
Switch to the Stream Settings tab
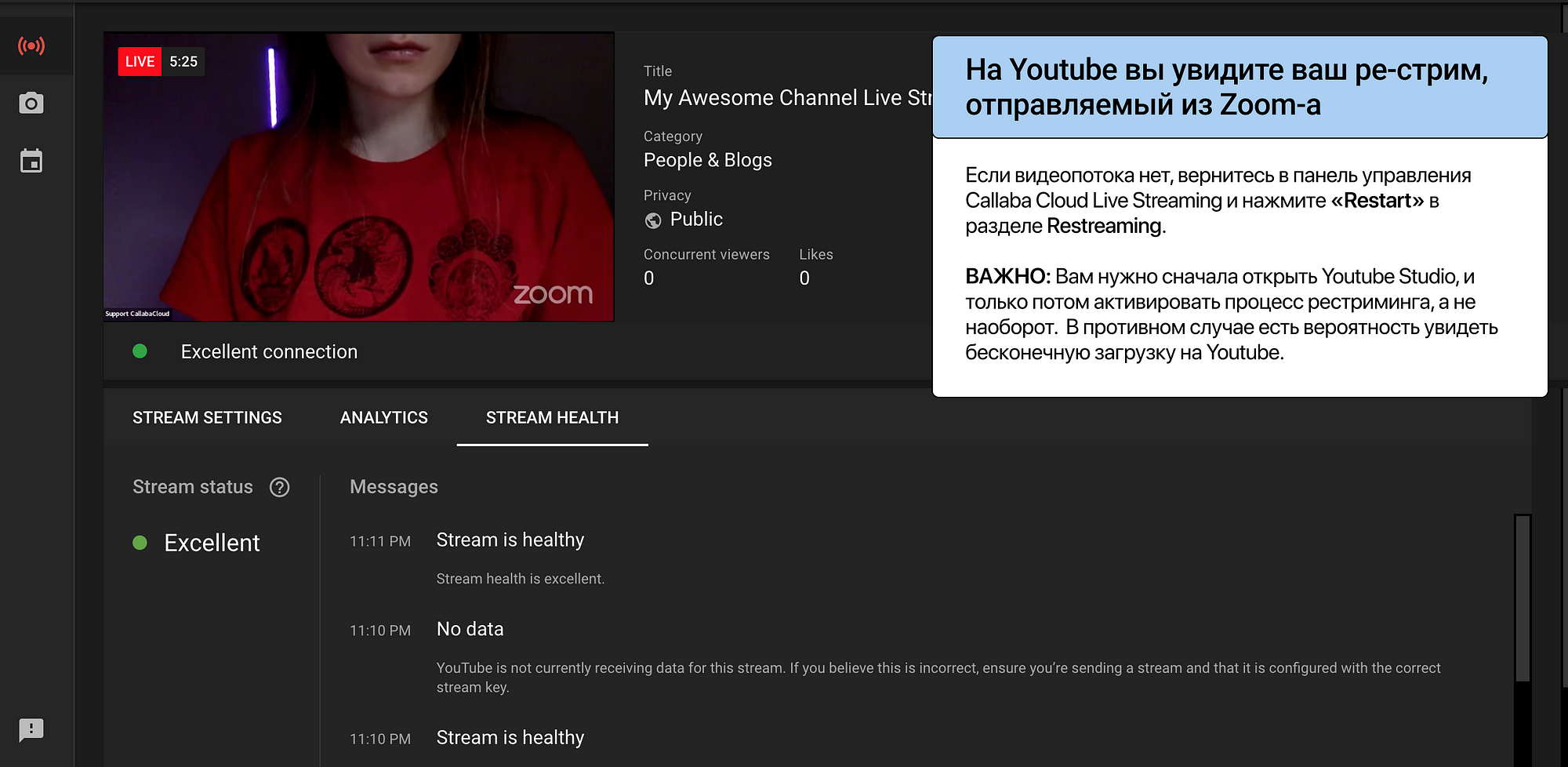207,418
